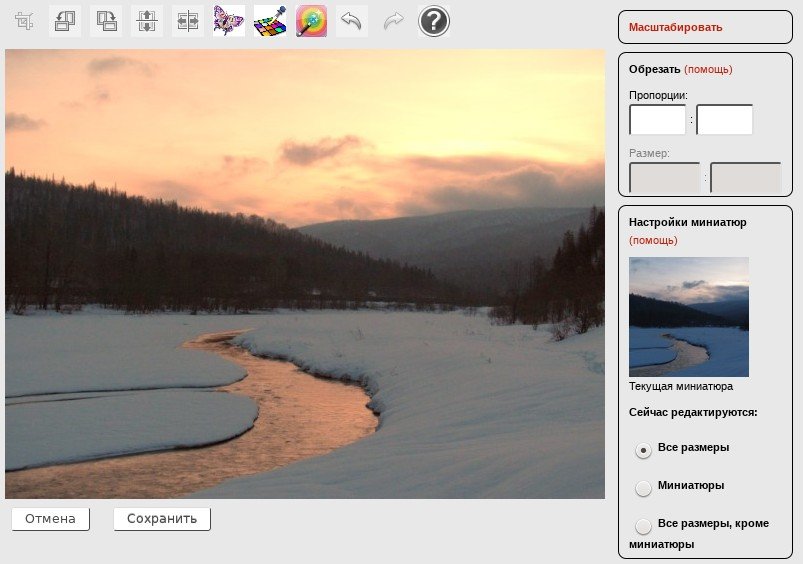Flip image horizontally

[188, 21]
